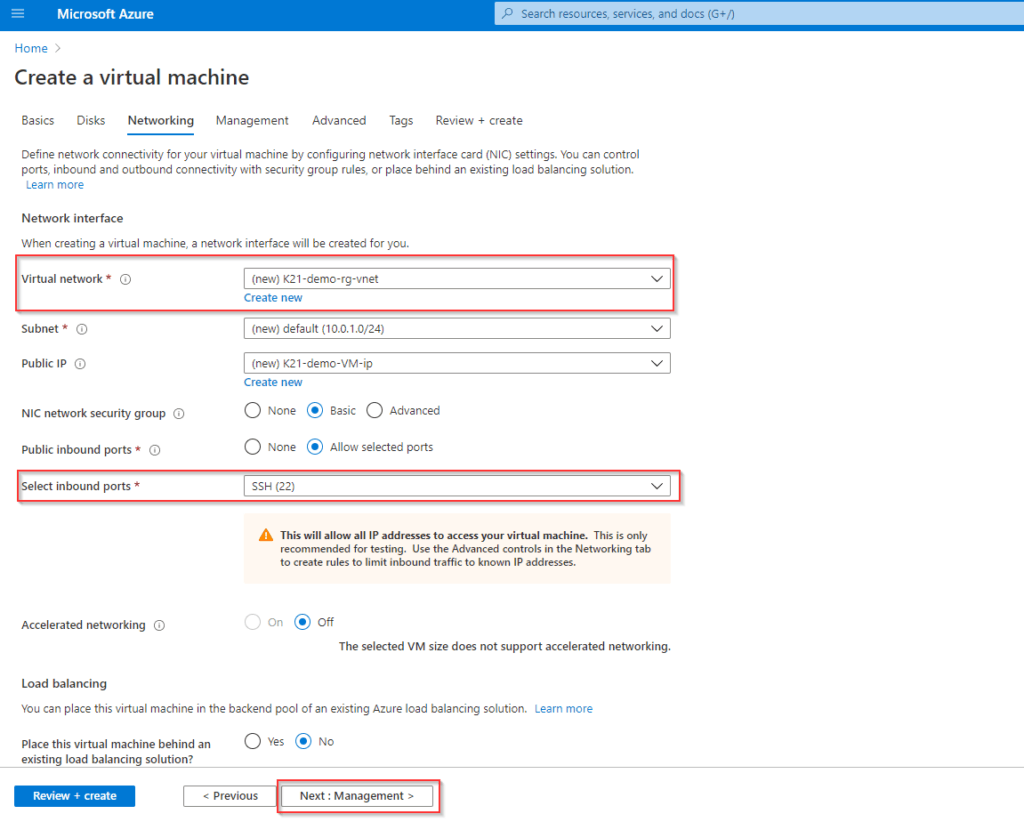
Task: Click the warning triangle in the IP access notice
Action: [265, 535]
